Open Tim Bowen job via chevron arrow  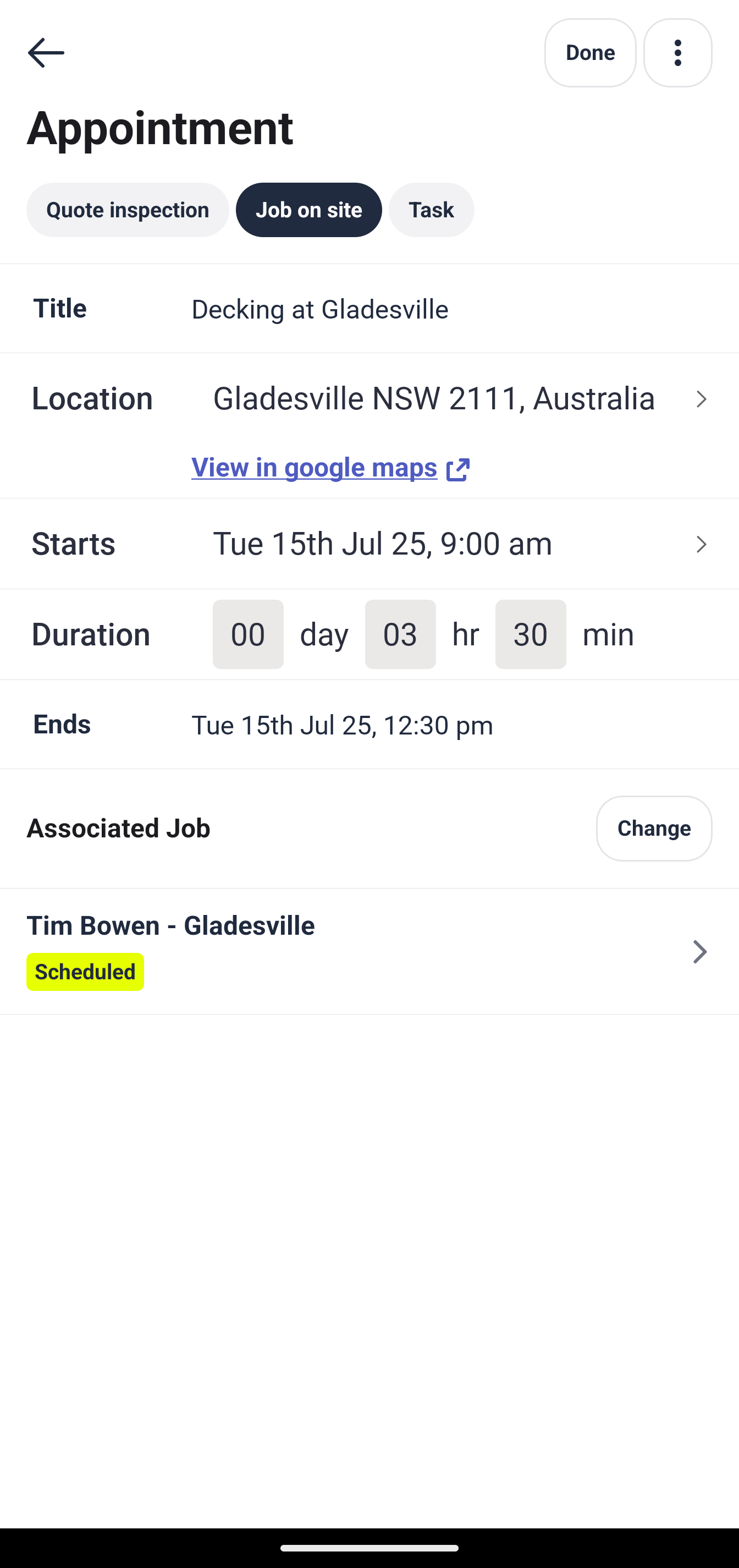click(x=699, y=951)
